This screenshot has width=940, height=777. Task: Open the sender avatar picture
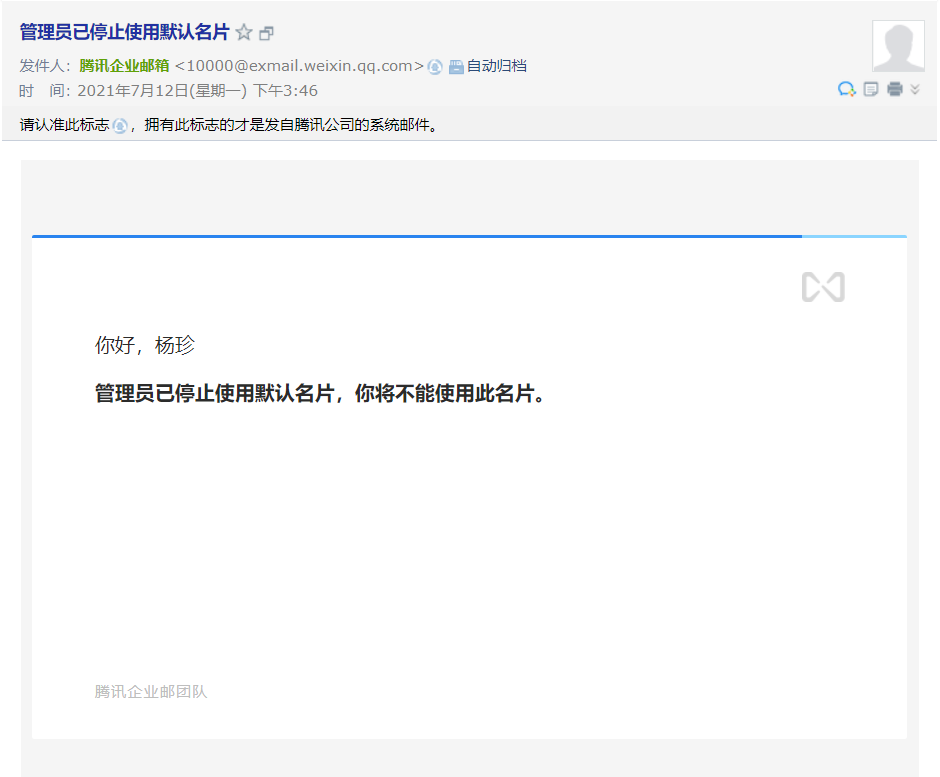[898, 46]
